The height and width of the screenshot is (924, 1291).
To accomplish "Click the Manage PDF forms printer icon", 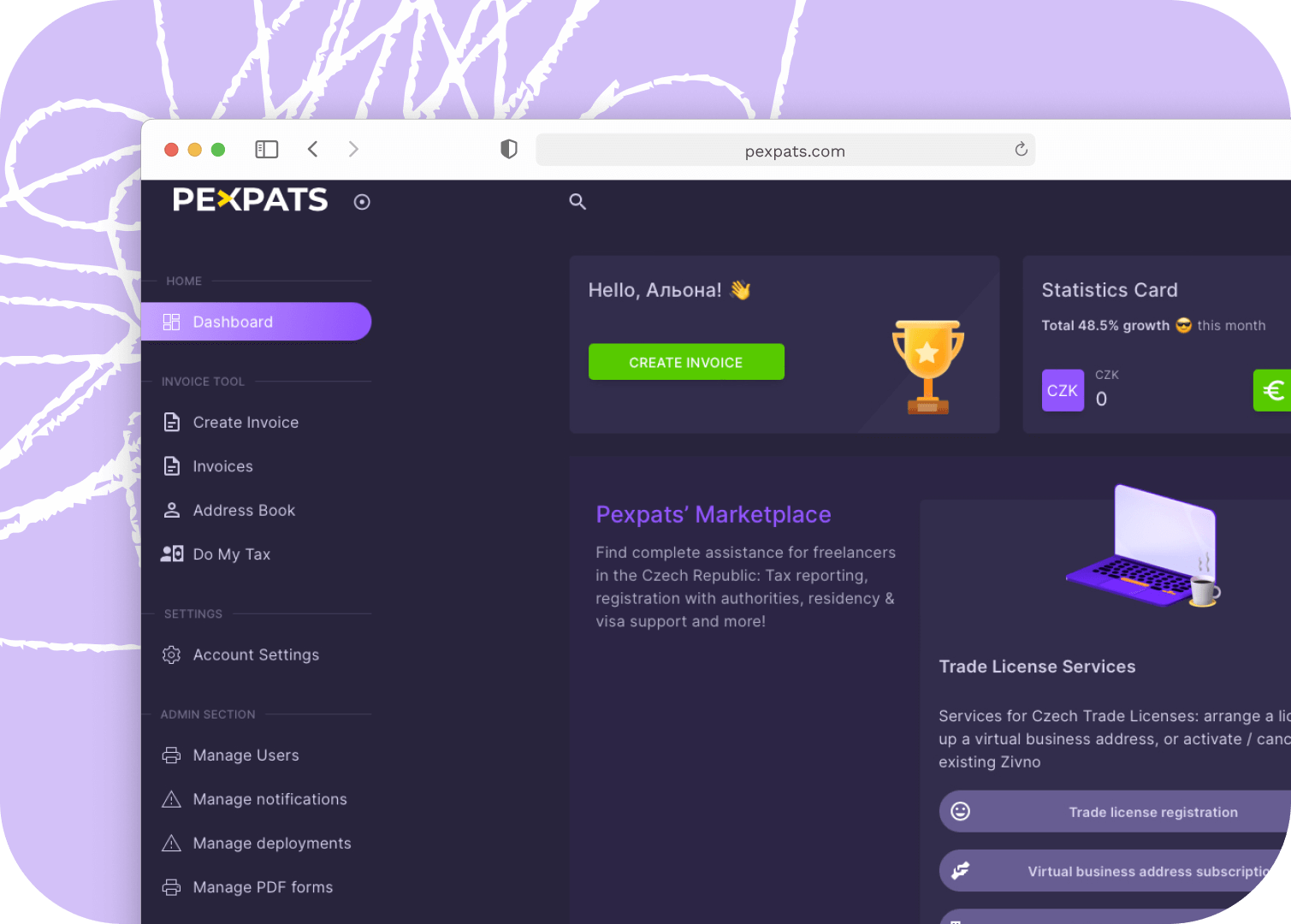I will coord(172,887).
